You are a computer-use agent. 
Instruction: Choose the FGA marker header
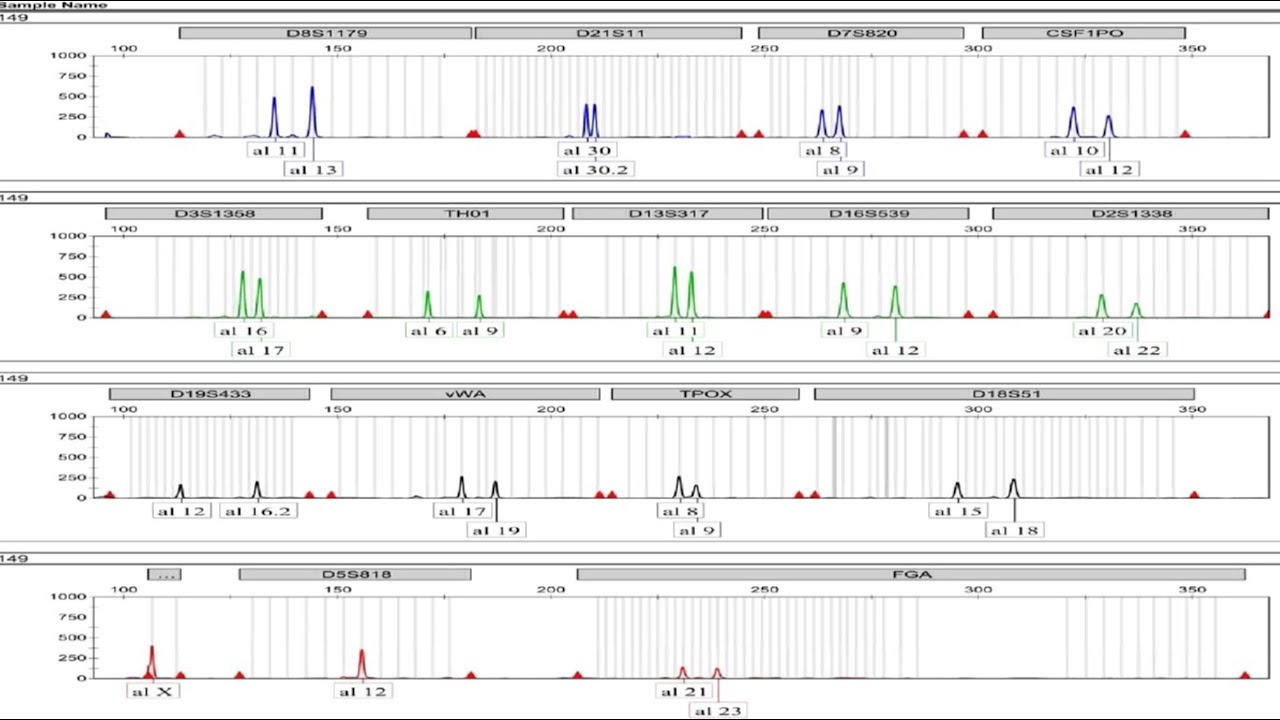(x=911, y=574)
